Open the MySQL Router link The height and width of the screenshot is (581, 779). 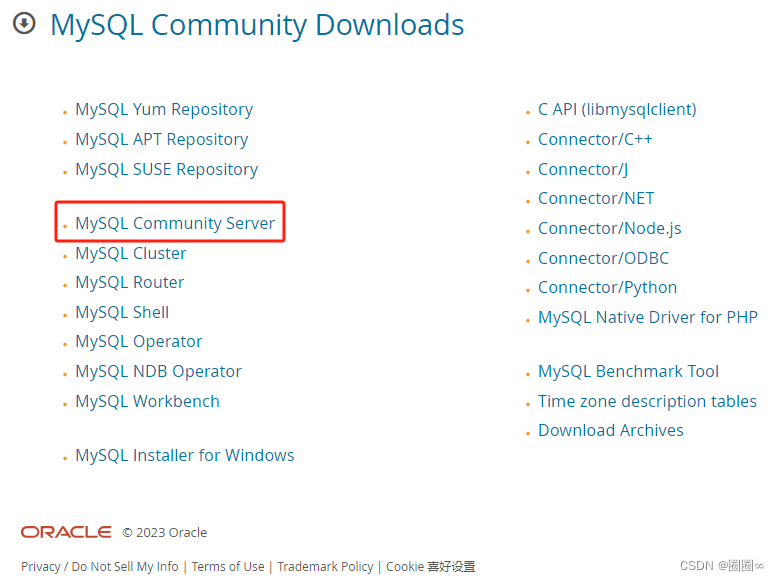(130, 282)
